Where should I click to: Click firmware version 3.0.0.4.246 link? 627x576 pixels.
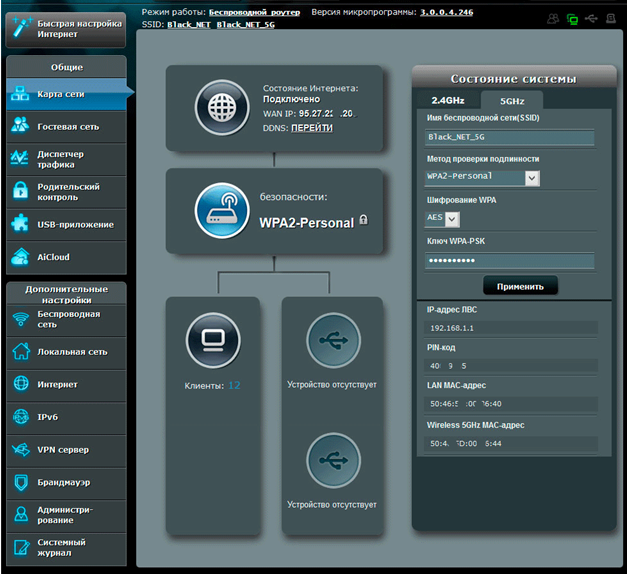[x=446, y=12]
